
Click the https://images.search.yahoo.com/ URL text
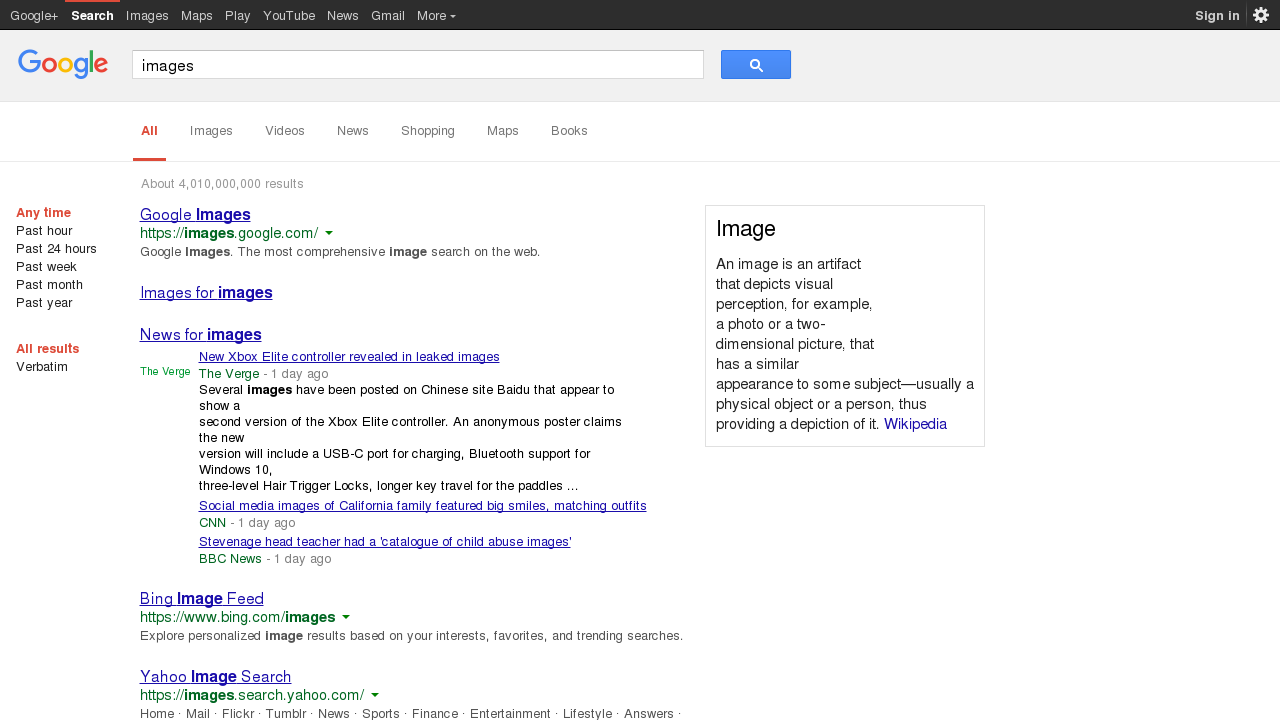252,696
